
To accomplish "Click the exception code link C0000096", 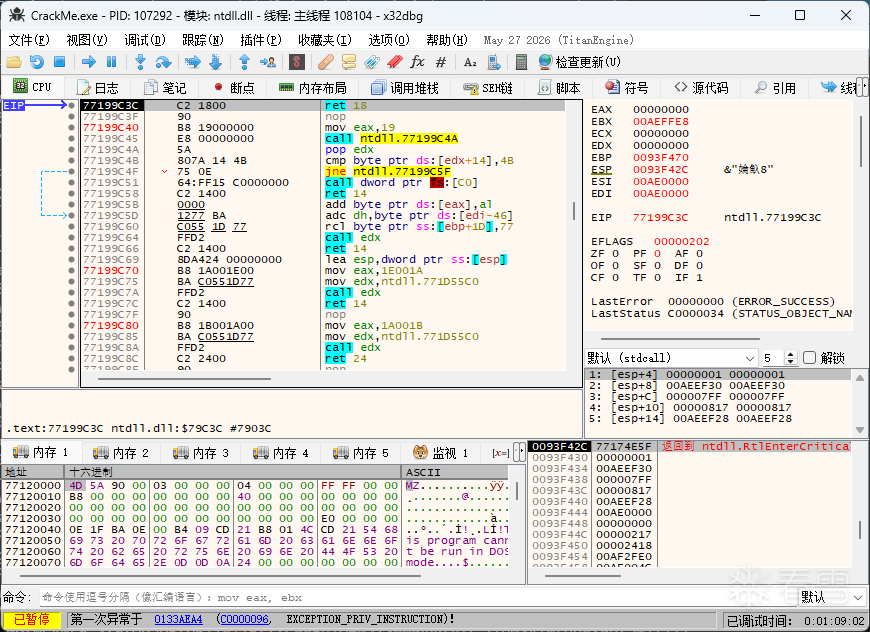I will 244,619.
